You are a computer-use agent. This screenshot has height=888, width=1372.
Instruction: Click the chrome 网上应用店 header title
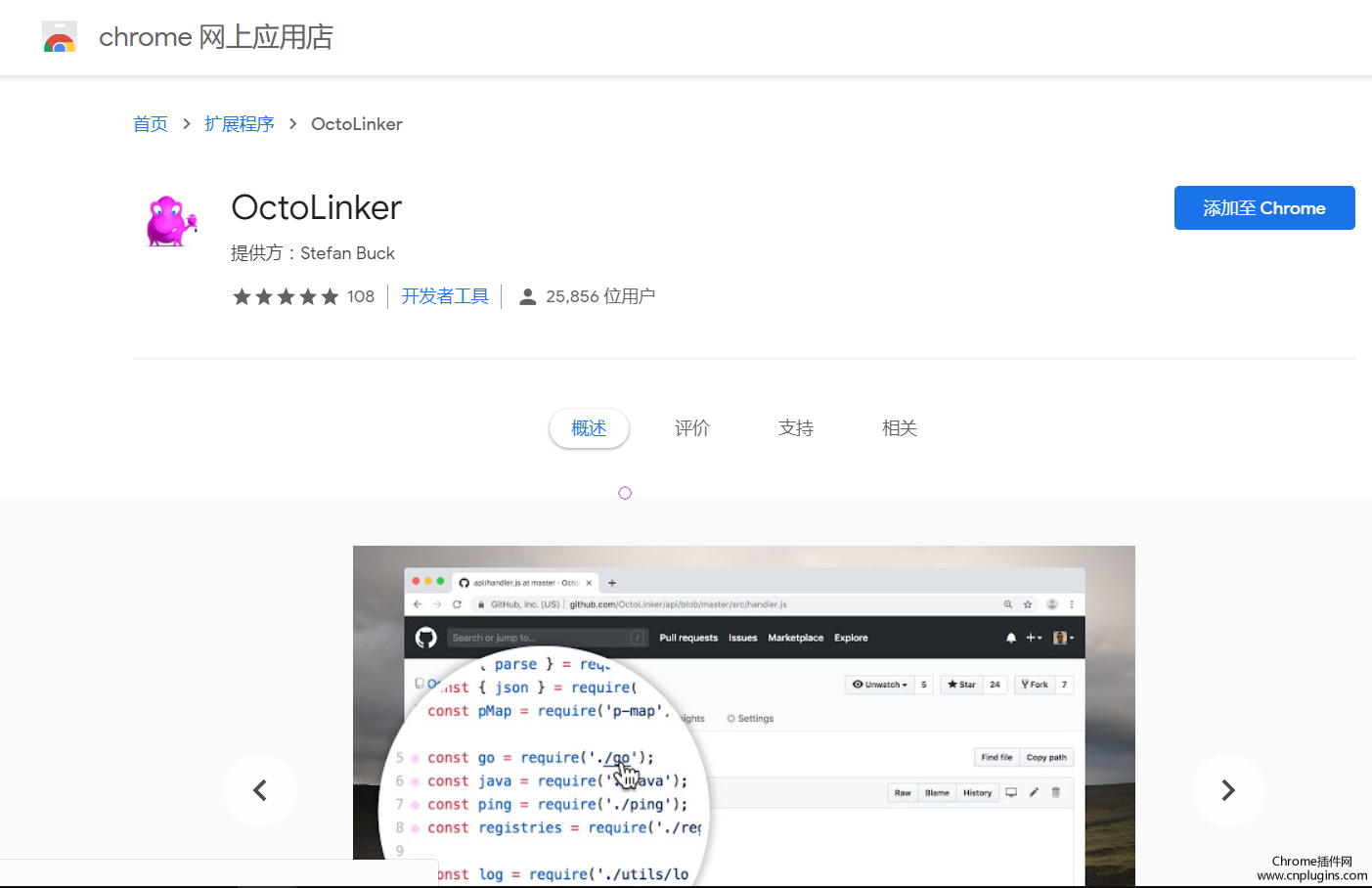click(x=216, y=37)
